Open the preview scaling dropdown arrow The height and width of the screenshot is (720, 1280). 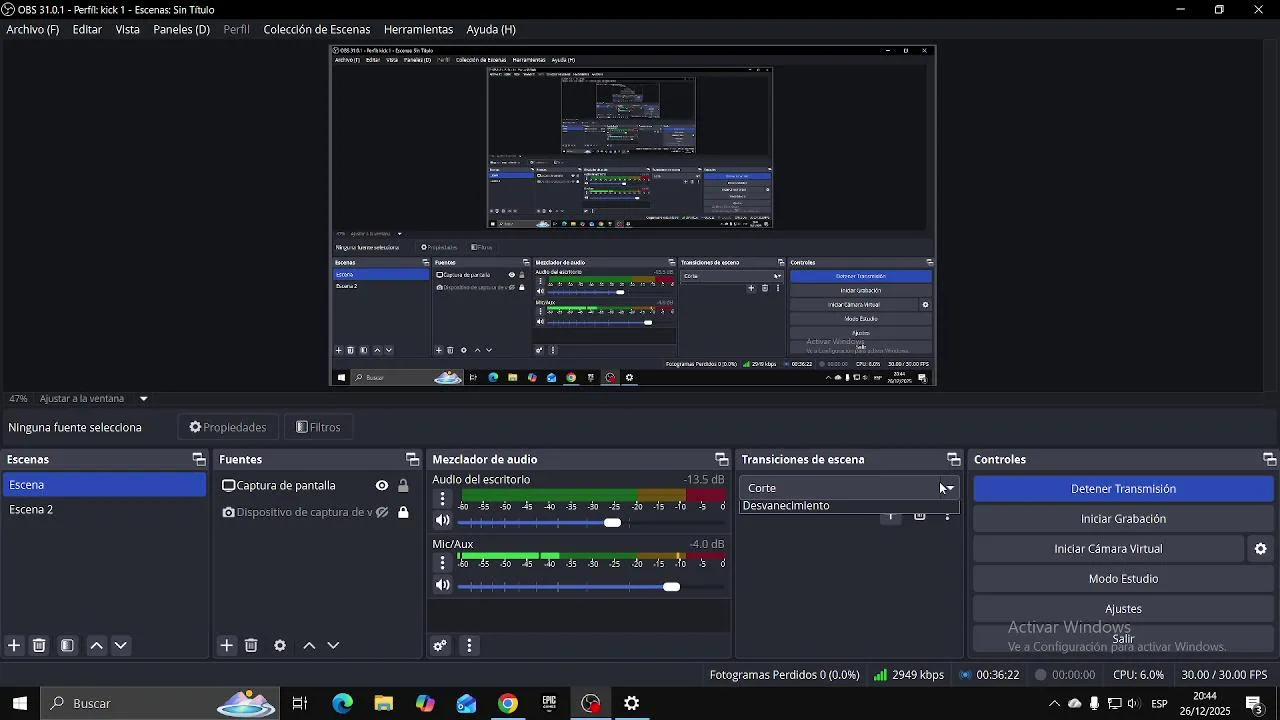click(x=143, y=399)
